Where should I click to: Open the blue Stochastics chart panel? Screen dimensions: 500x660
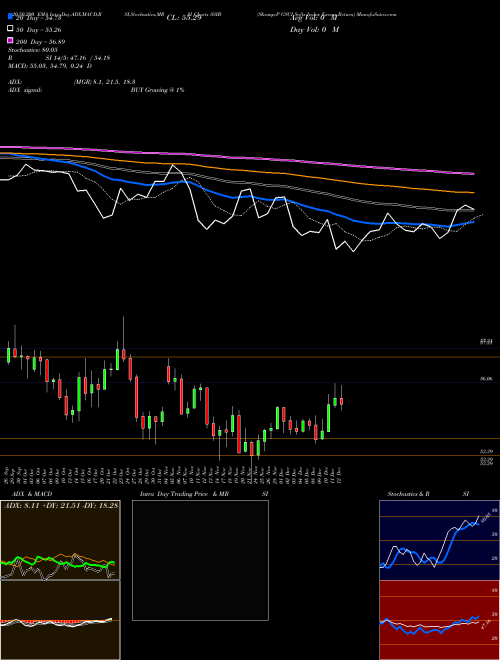[439, 540]
